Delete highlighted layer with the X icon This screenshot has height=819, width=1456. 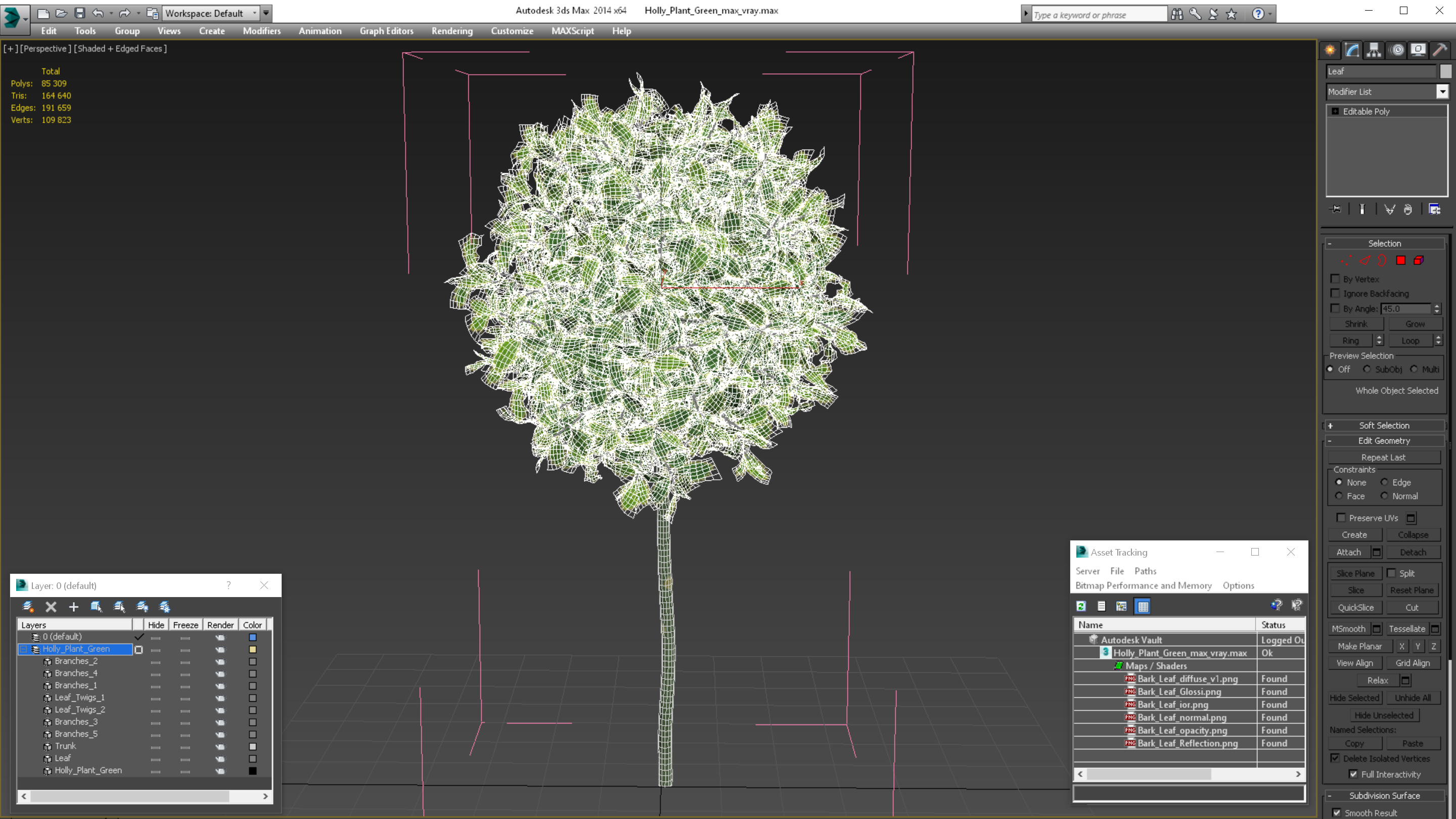tap(51, 607)
